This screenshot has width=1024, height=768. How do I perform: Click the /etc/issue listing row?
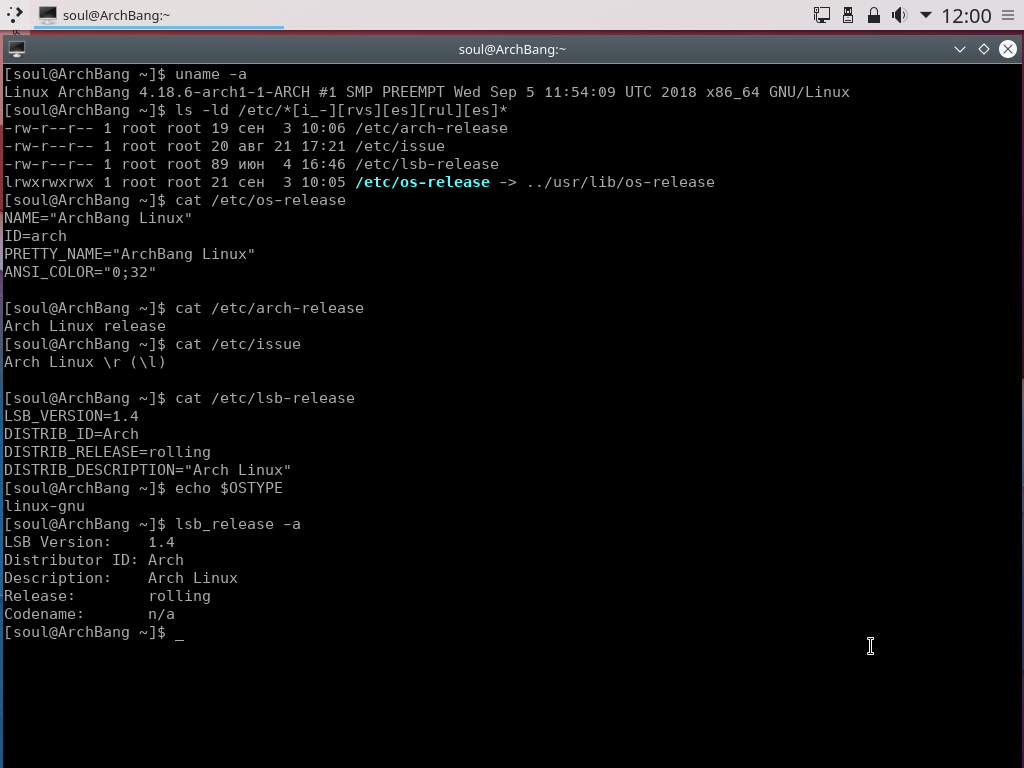tap(224, 146)
